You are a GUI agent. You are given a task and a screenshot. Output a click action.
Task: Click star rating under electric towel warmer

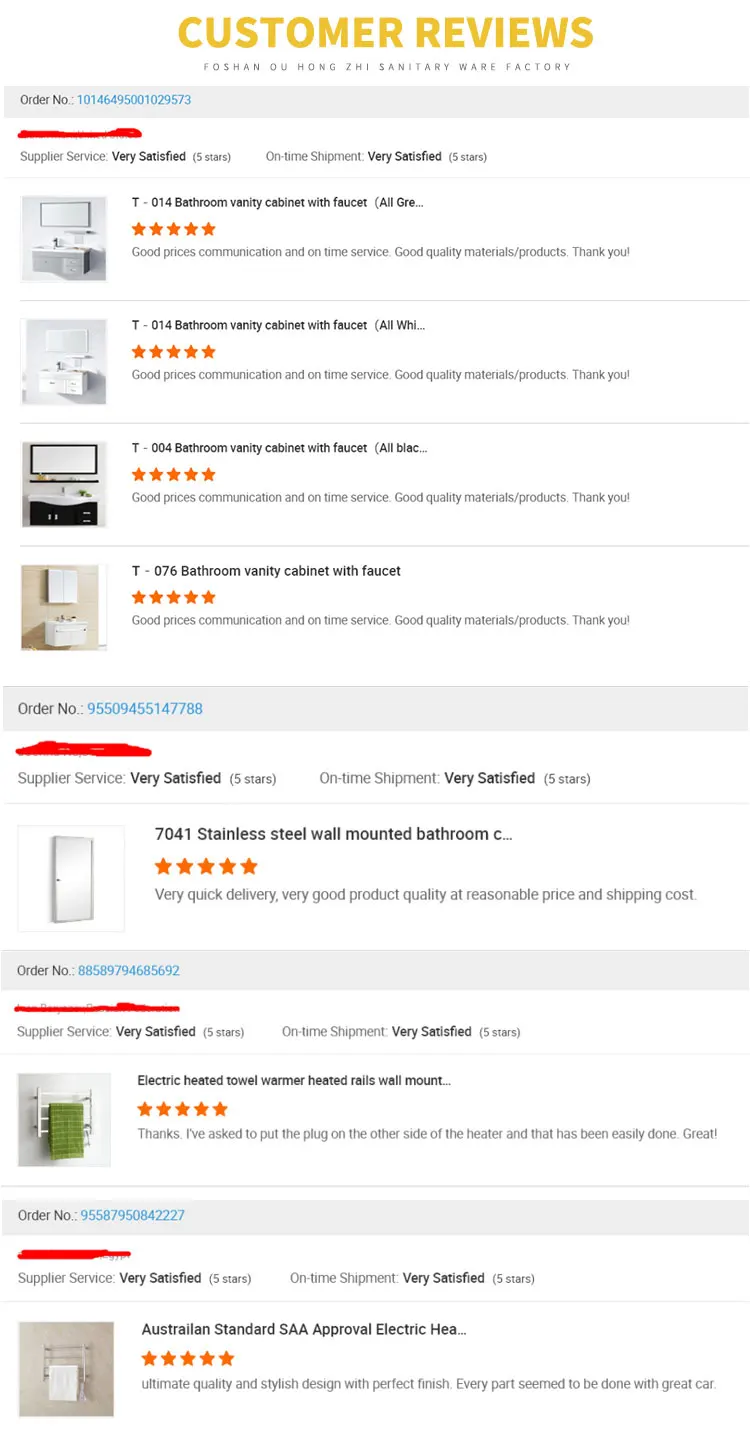pyautogui.click(x=183, y=1109)
